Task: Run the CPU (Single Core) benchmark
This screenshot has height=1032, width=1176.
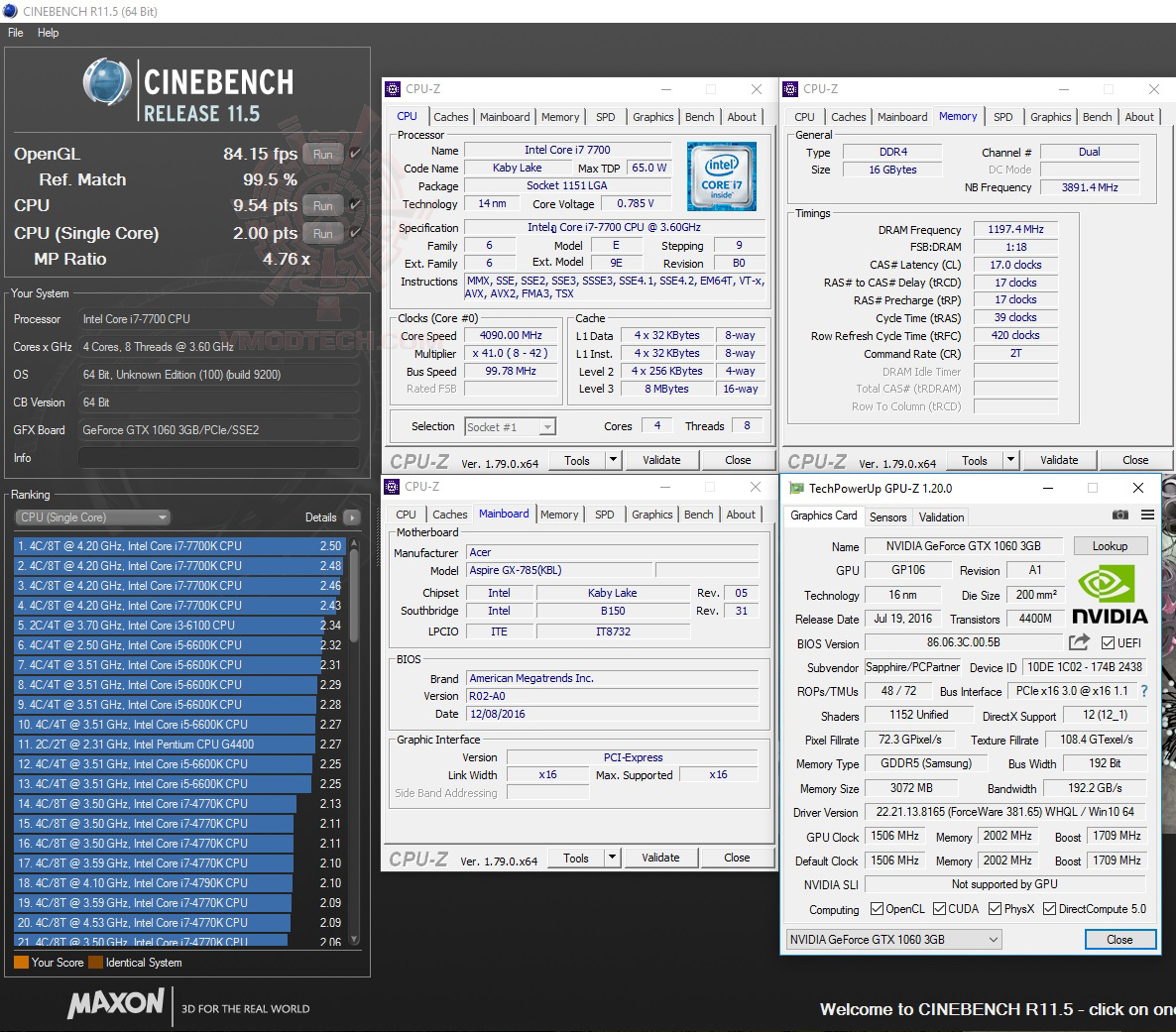Action: click(323, 233)
